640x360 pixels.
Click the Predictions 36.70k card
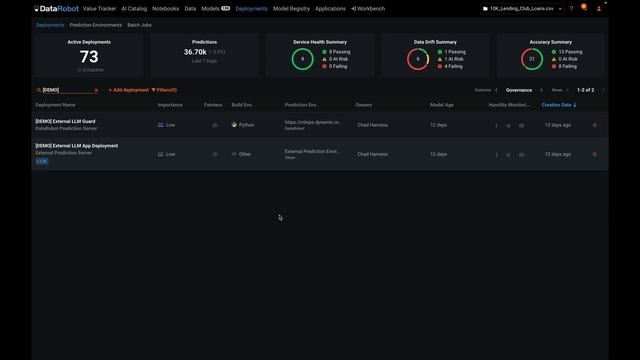tap(204, 56)
